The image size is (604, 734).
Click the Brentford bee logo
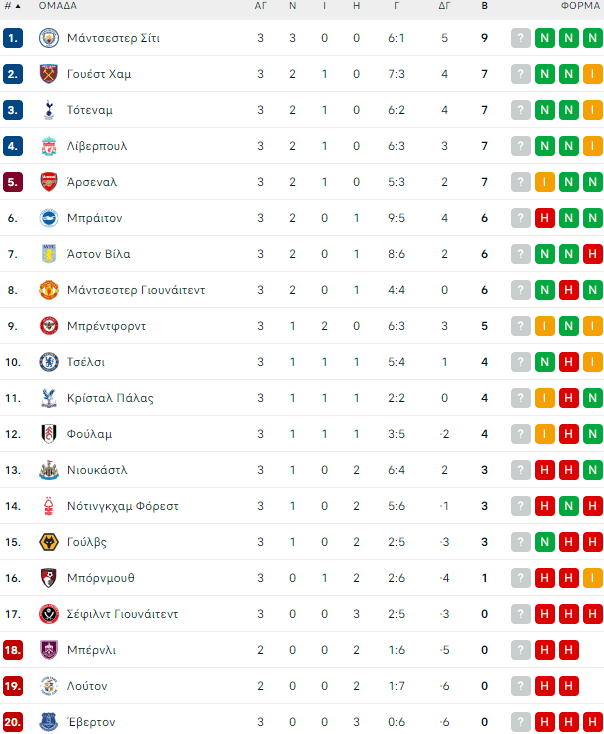48,326
